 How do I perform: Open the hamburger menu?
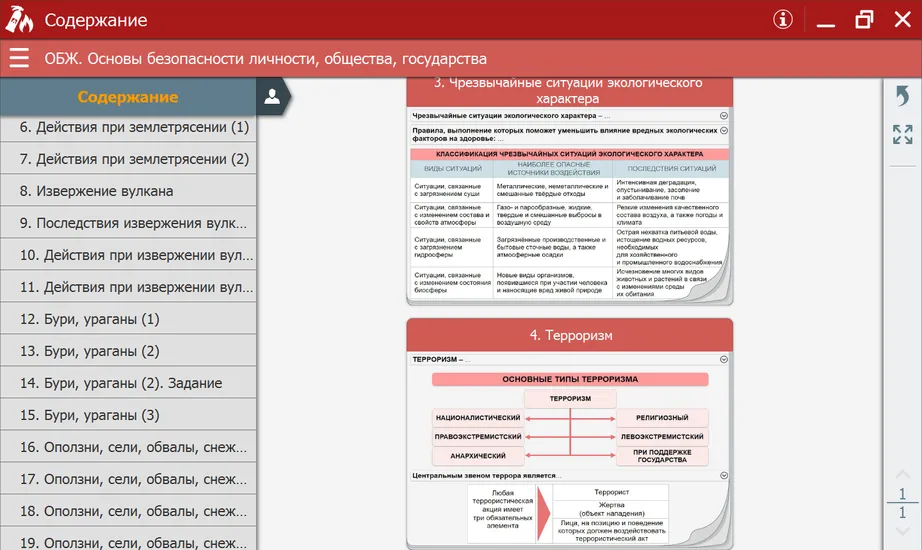pyautogui.click(x=19, y=58)
